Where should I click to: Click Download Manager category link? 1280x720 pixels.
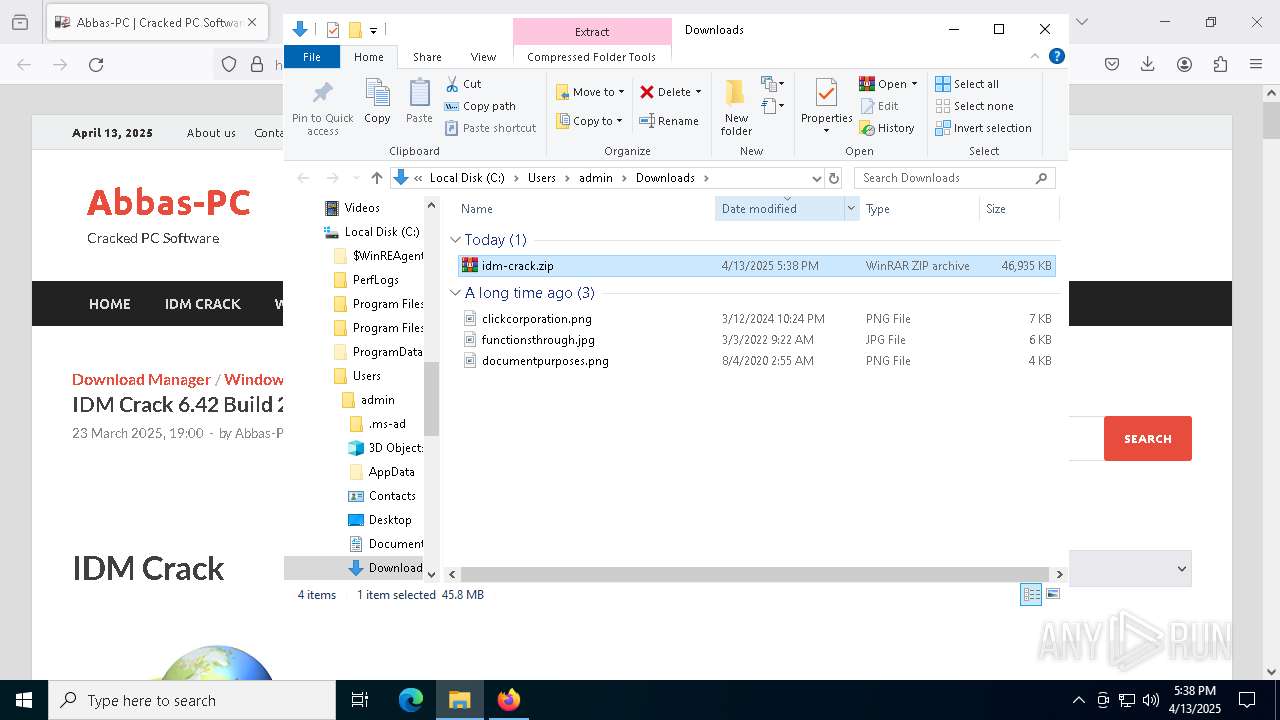[x=141, y=380]
